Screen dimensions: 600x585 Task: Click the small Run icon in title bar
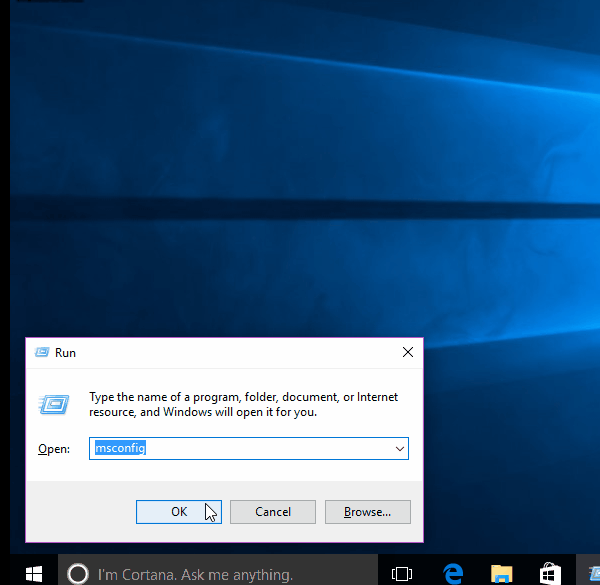[x=42, y=352]
